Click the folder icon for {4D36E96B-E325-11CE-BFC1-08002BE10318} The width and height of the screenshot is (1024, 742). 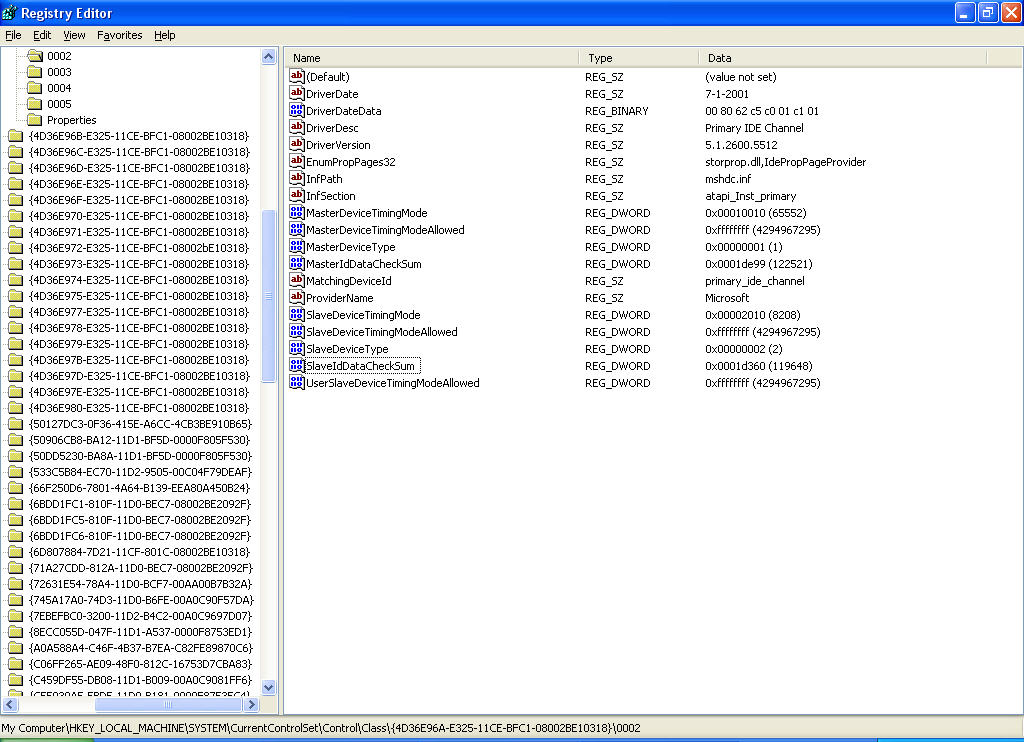pyautogui.click(x=16, y=136)
